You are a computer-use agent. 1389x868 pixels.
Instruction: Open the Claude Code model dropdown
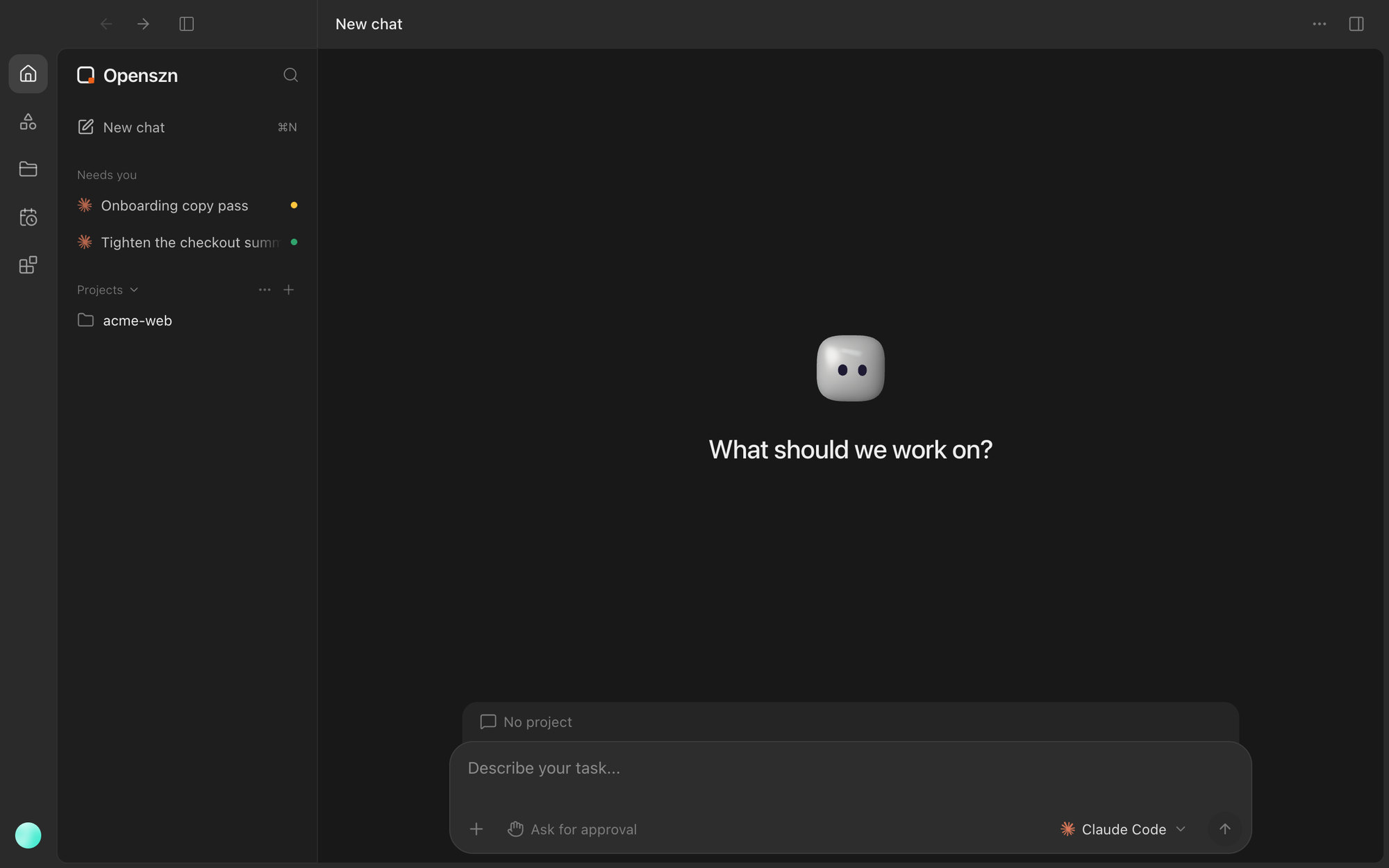[x=1123, y=829]
